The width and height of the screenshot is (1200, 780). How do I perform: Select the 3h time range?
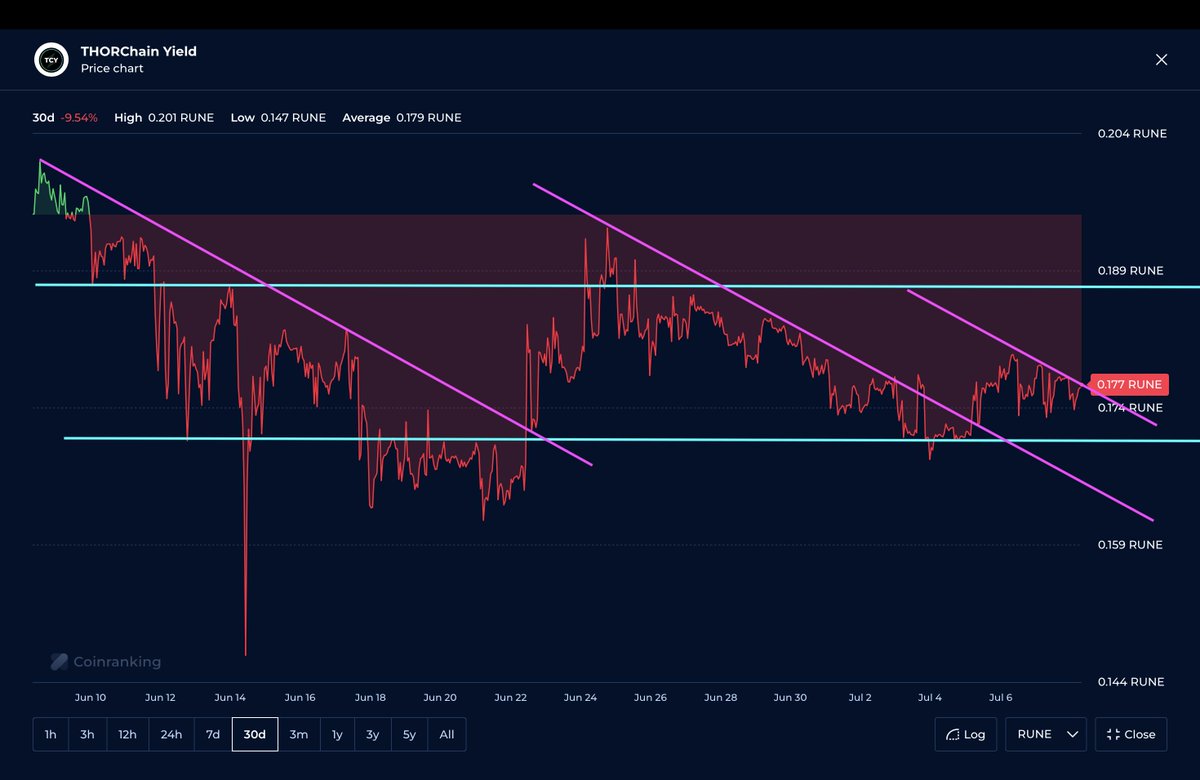coord(87,734)
